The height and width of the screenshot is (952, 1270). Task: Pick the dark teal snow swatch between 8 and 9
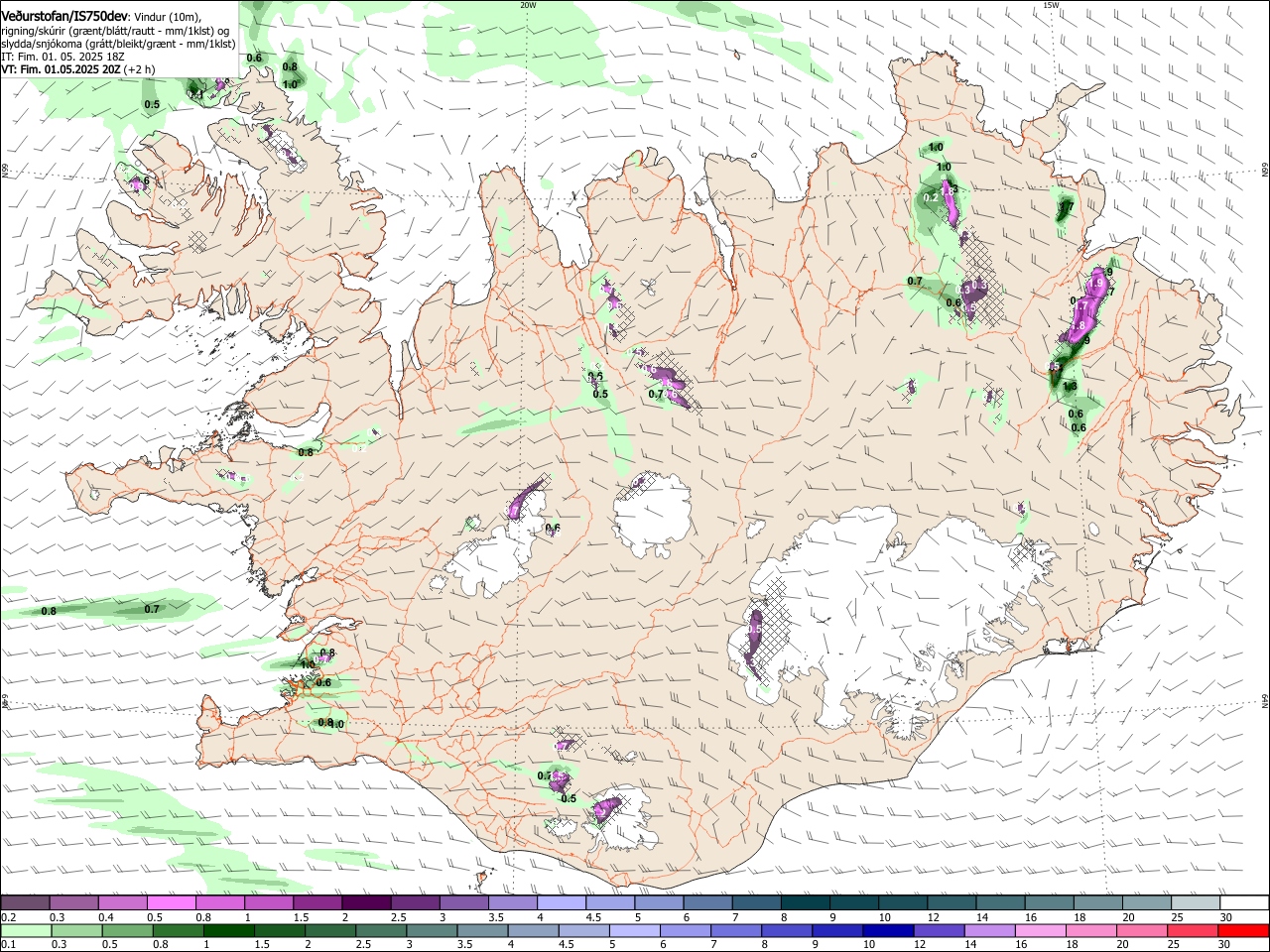click(806, 902)
